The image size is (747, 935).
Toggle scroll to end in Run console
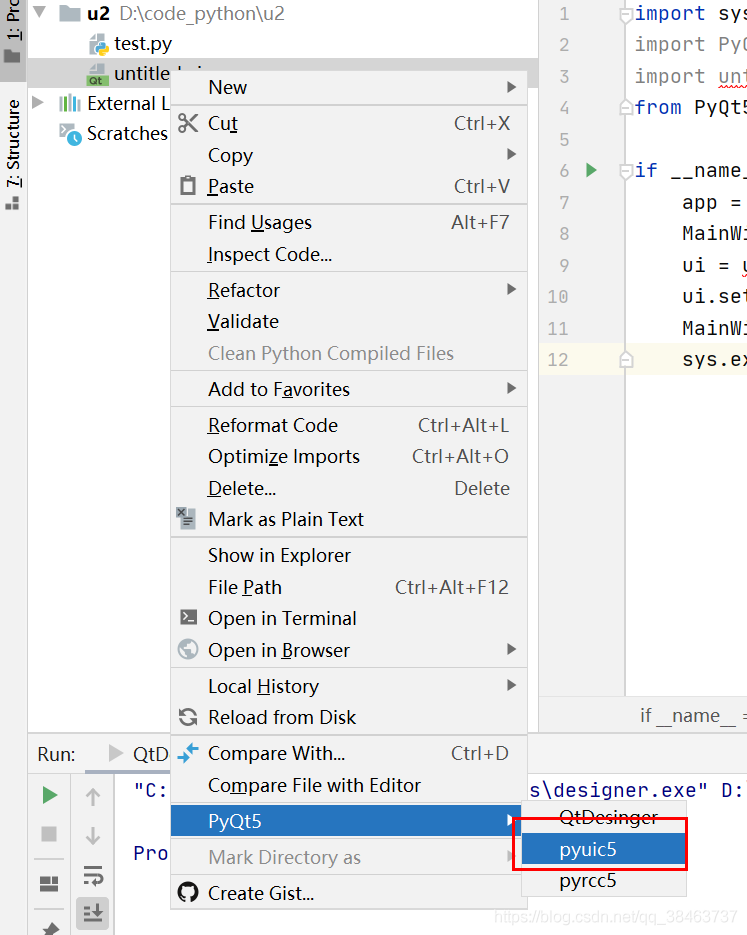[x=93, y=912]
